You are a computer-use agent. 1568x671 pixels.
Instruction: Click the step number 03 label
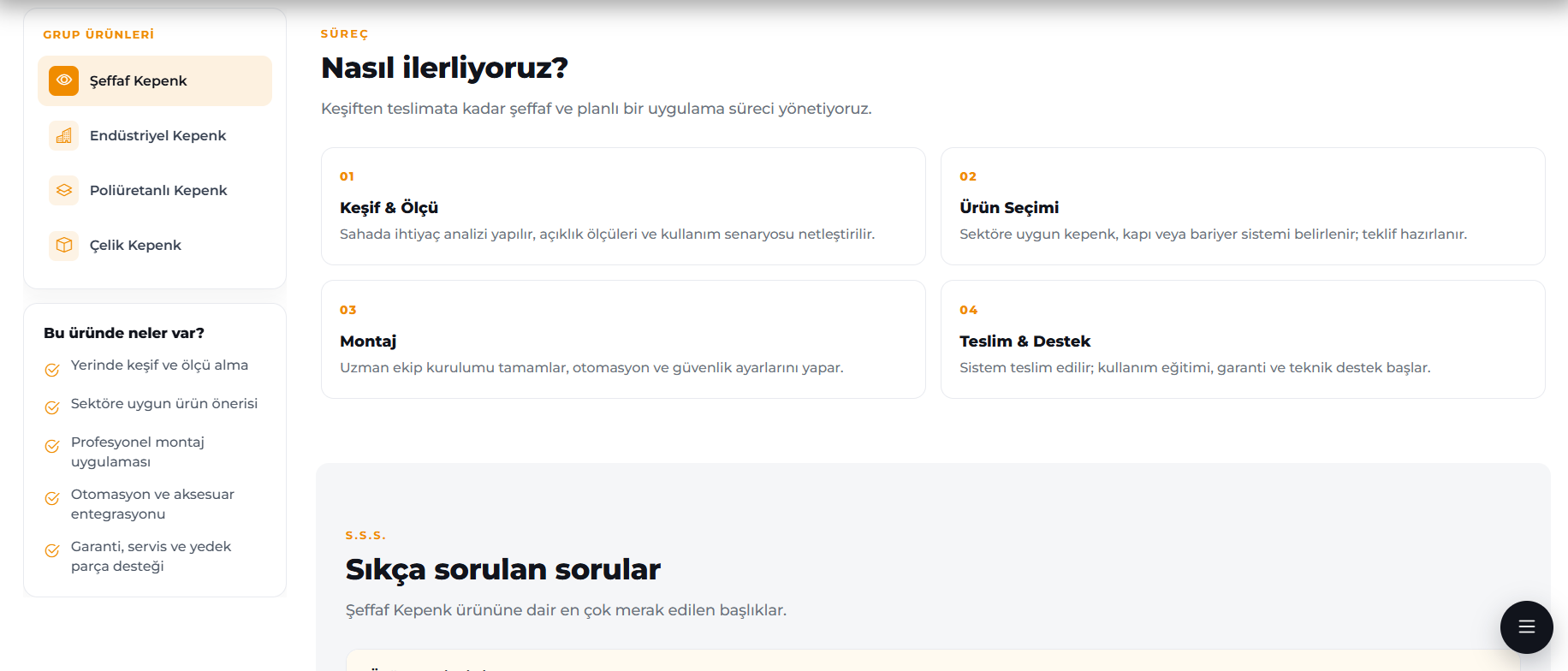[347, 310]
